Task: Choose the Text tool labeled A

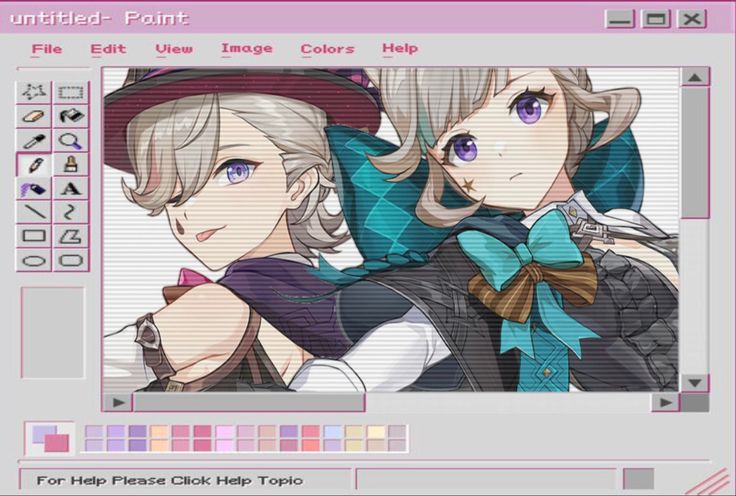Action: tap(70, 188)
